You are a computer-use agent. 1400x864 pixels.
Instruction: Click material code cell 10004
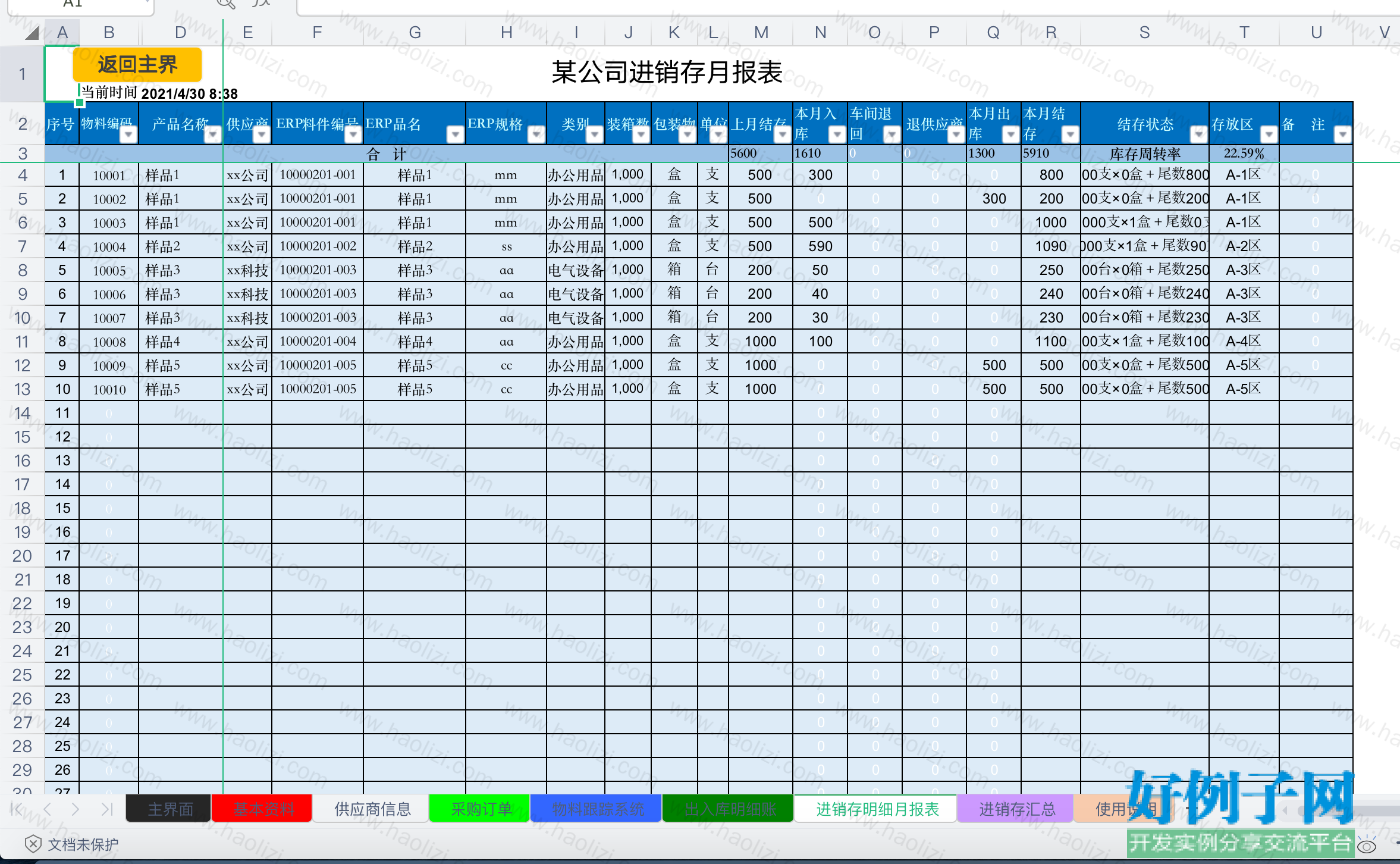(x=109, y=246)
